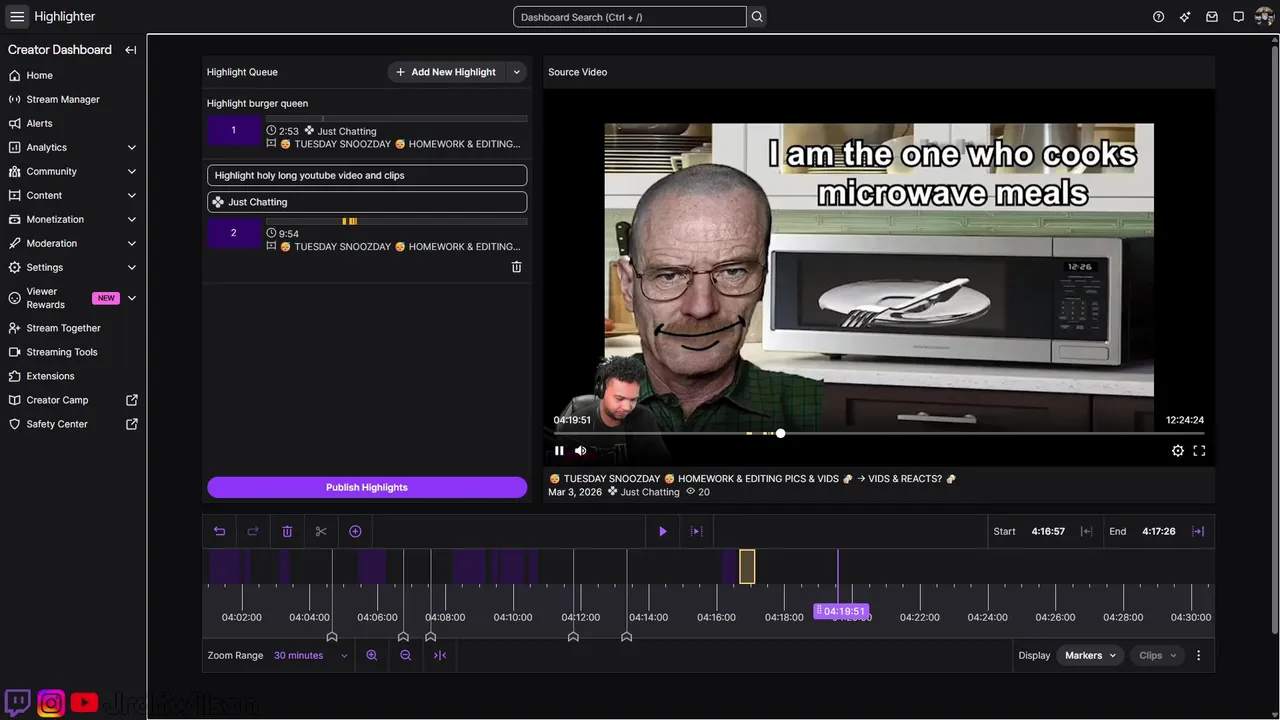Zoom in on the timeline
This screenshot has width=1280, height=720.
pyautogui.click(x=372, y=655)
